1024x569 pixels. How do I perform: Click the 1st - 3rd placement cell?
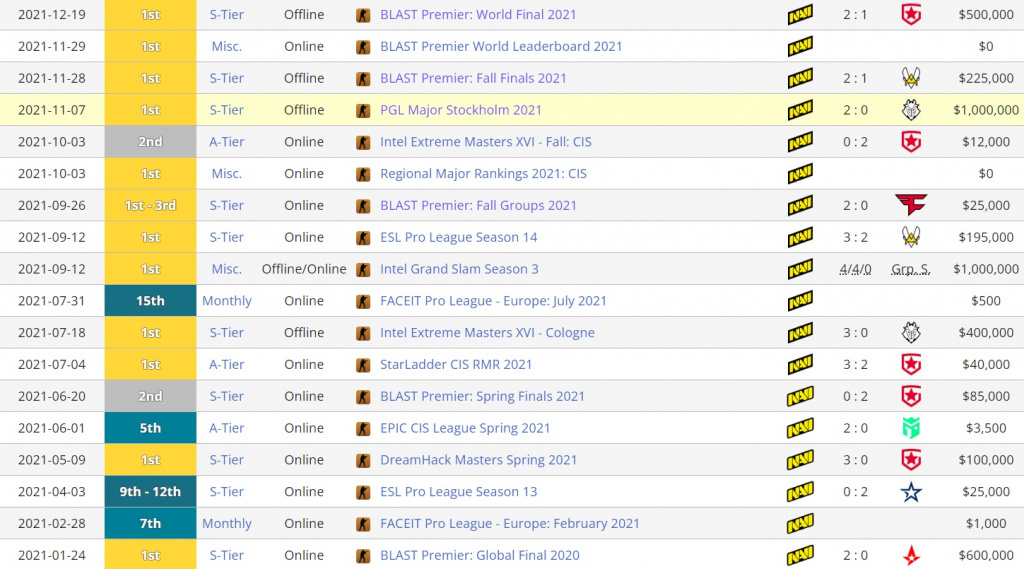pos(150,205)
